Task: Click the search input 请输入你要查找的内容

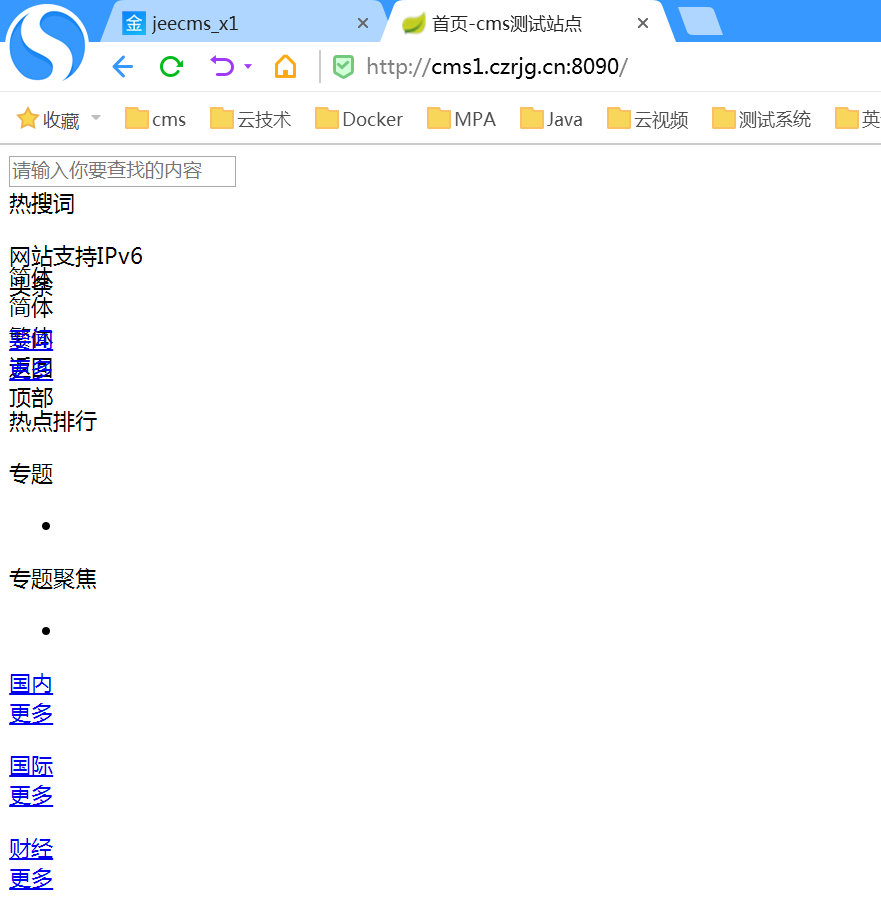Action: [x=123, y=171]
